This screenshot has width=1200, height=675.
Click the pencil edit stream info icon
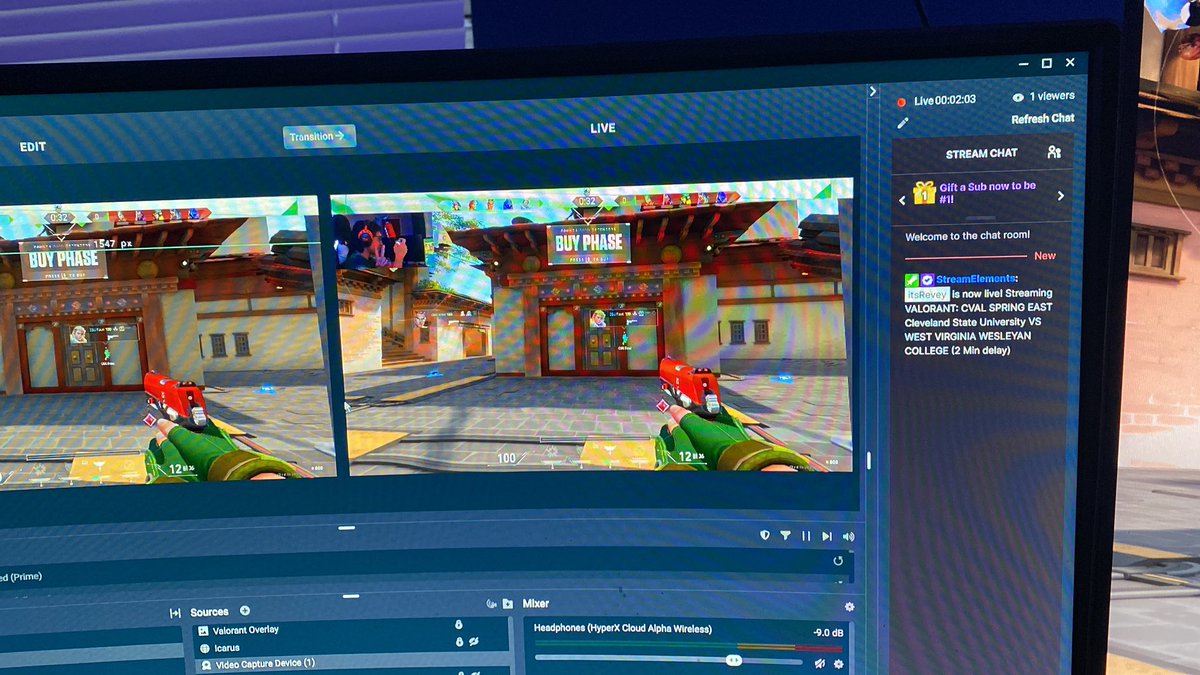coord(903,122)
